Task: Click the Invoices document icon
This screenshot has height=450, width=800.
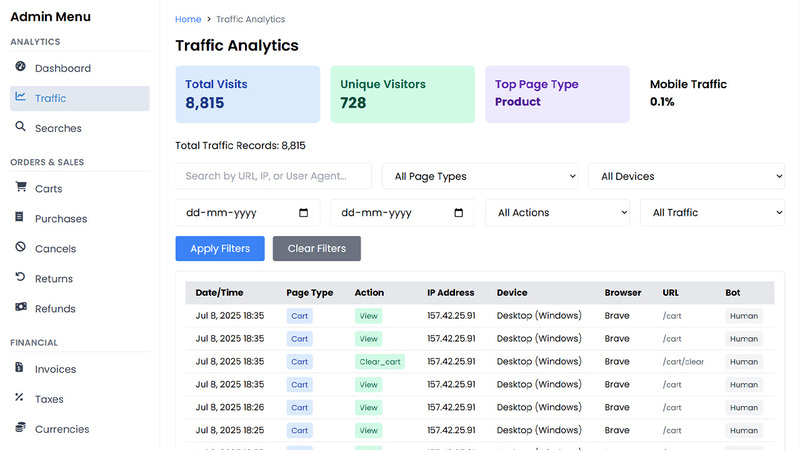Action: [19, 367]
